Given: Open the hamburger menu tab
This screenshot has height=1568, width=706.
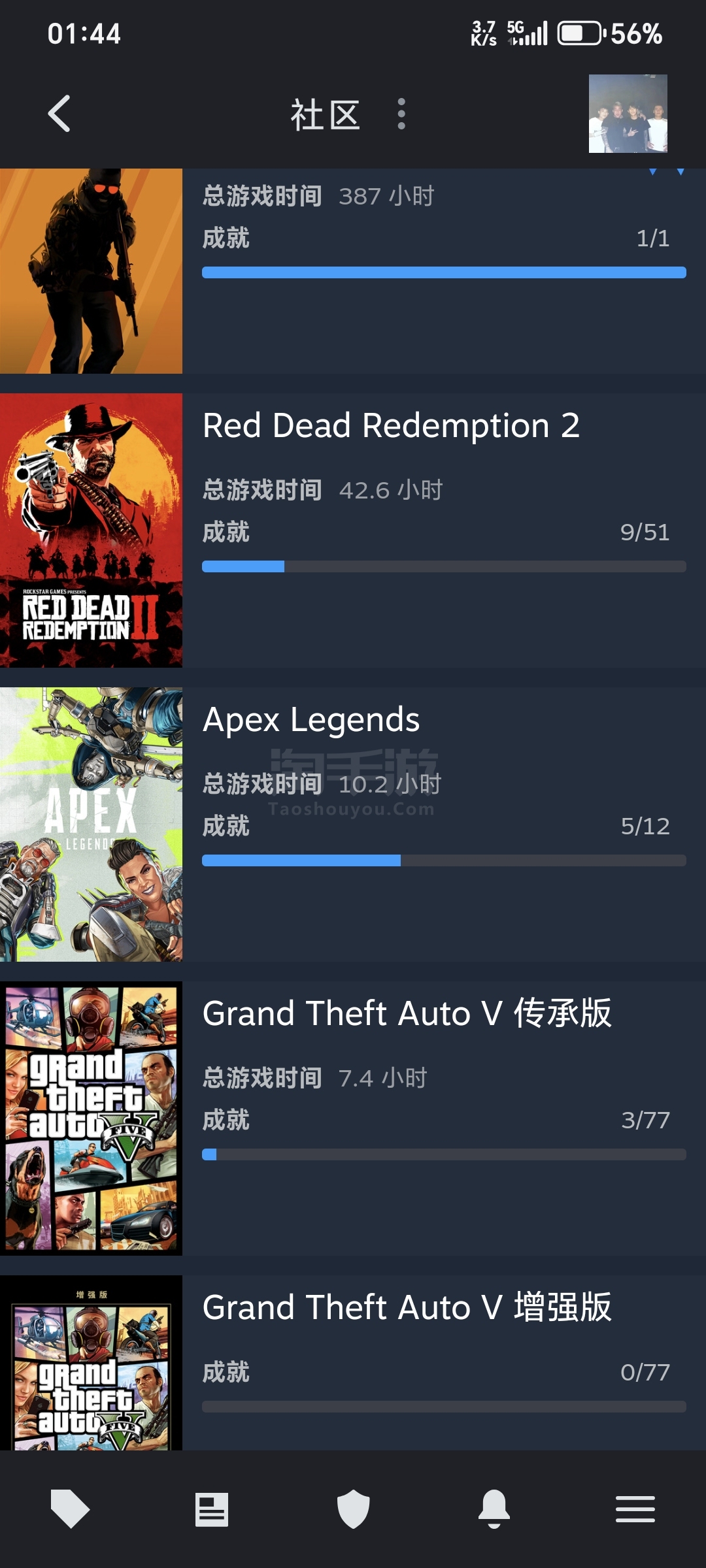Looking at the screenshot, I should coord(635,1509).
